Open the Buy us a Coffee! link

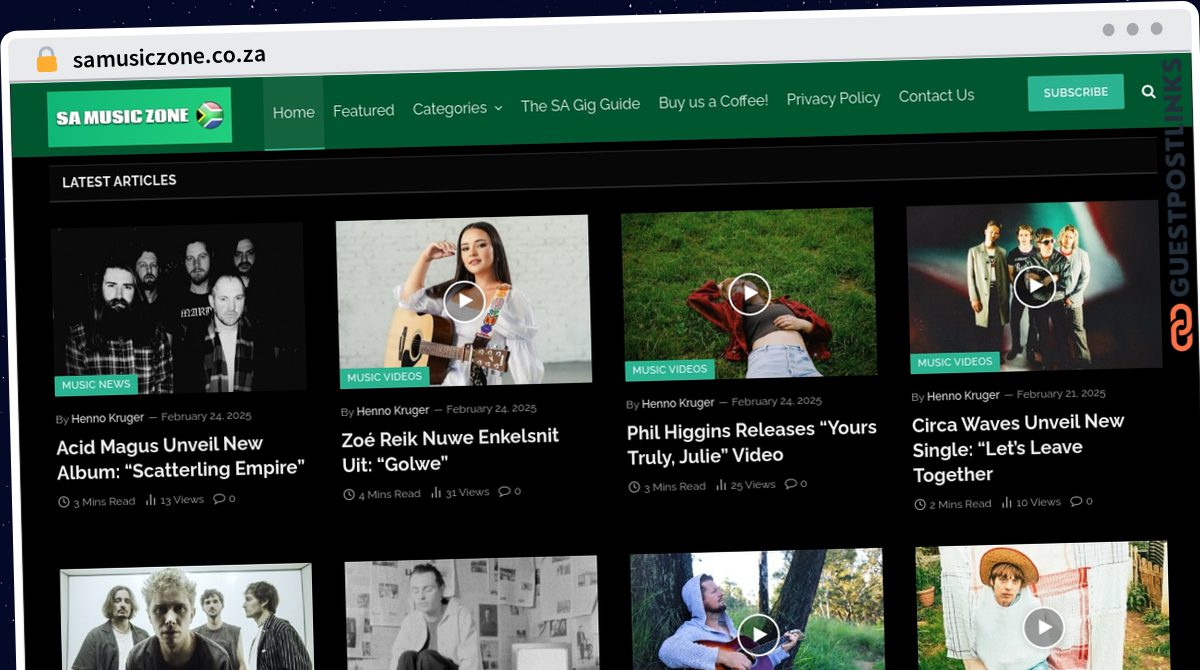click(712, 101)
